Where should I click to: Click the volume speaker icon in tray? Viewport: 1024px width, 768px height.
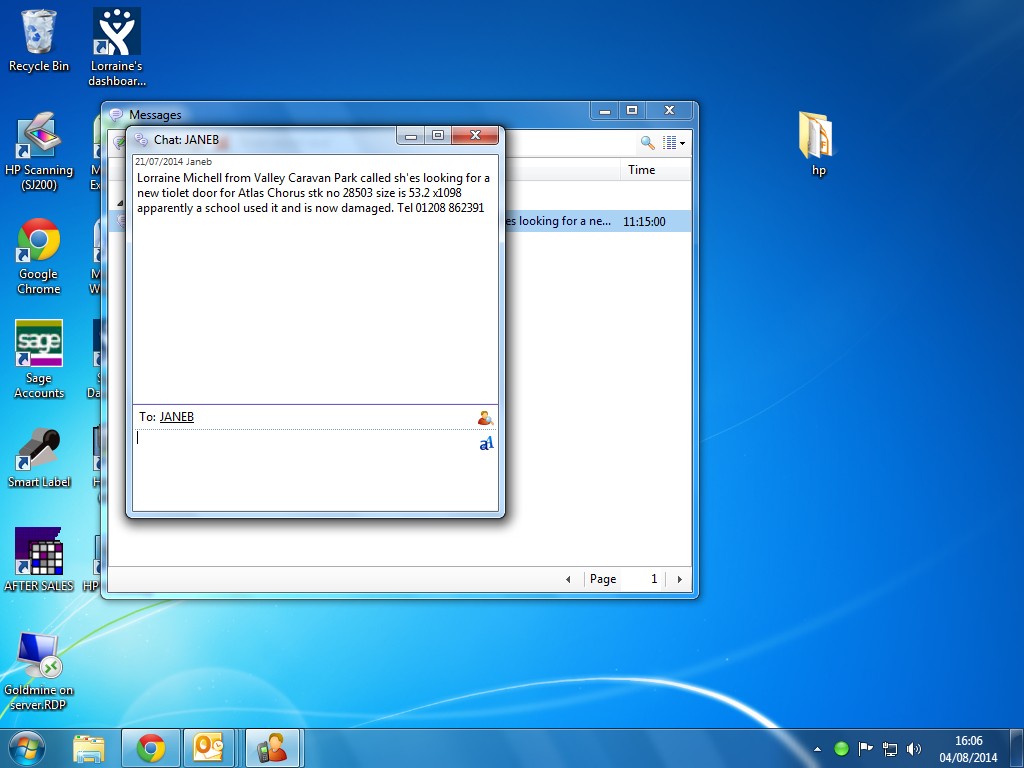pos(913,749)
